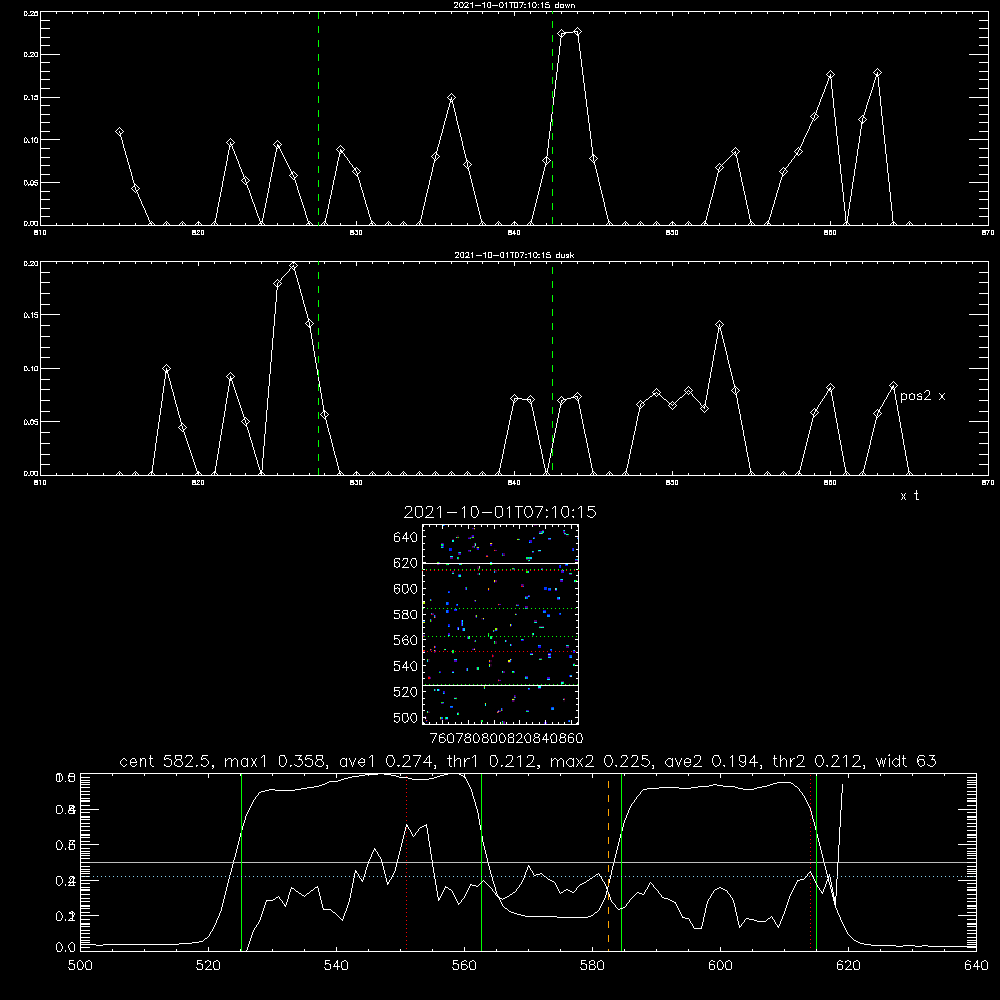Click the red dotted line near 550 in detector image

500,652
